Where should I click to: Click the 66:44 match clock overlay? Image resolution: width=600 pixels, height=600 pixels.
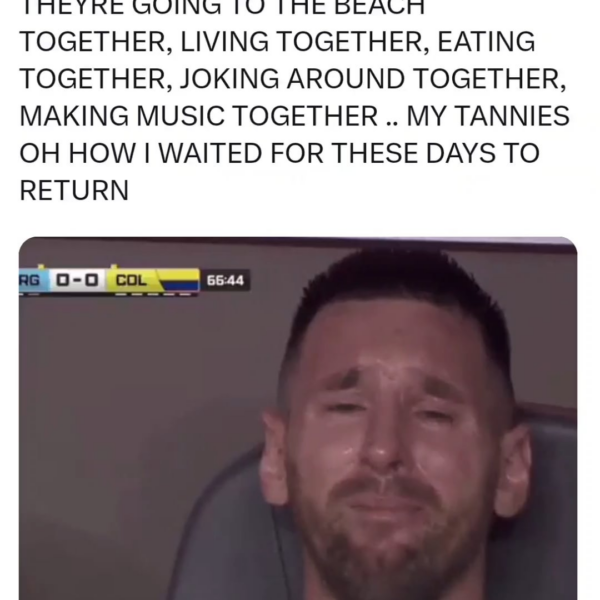[225, 280]
